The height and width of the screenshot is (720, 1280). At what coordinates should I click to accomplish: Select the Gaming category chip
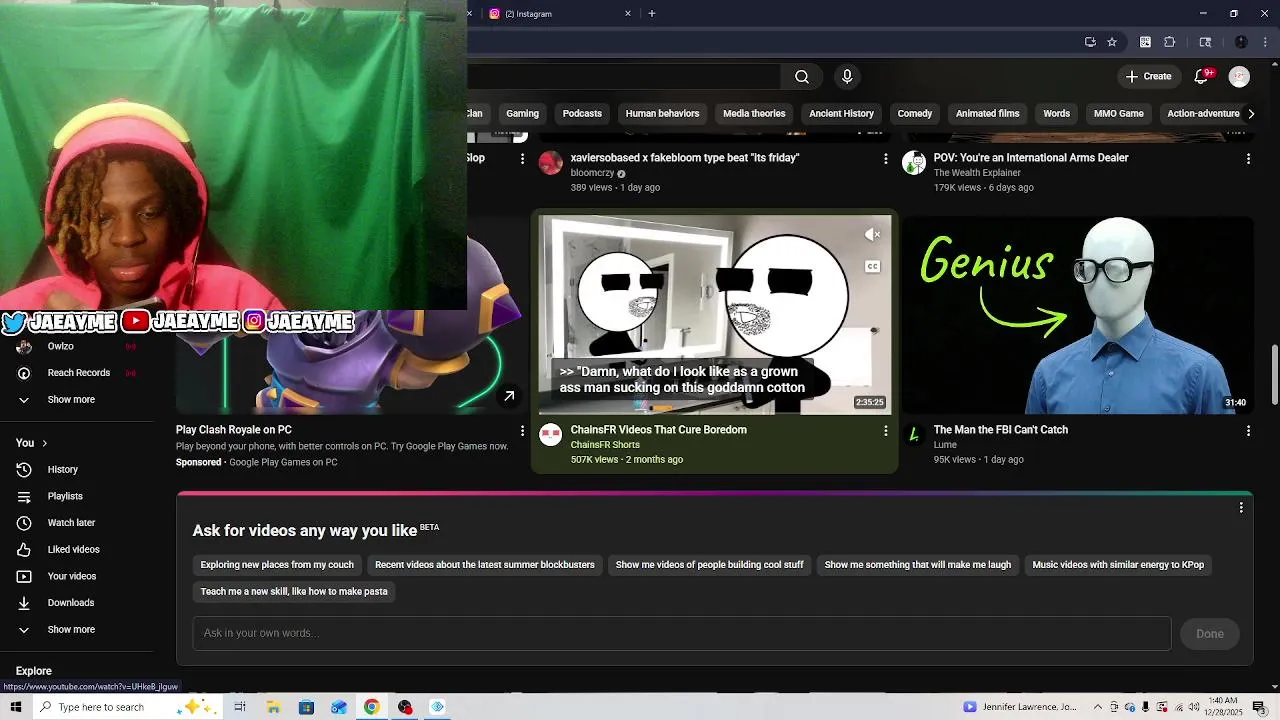point(522,114)
